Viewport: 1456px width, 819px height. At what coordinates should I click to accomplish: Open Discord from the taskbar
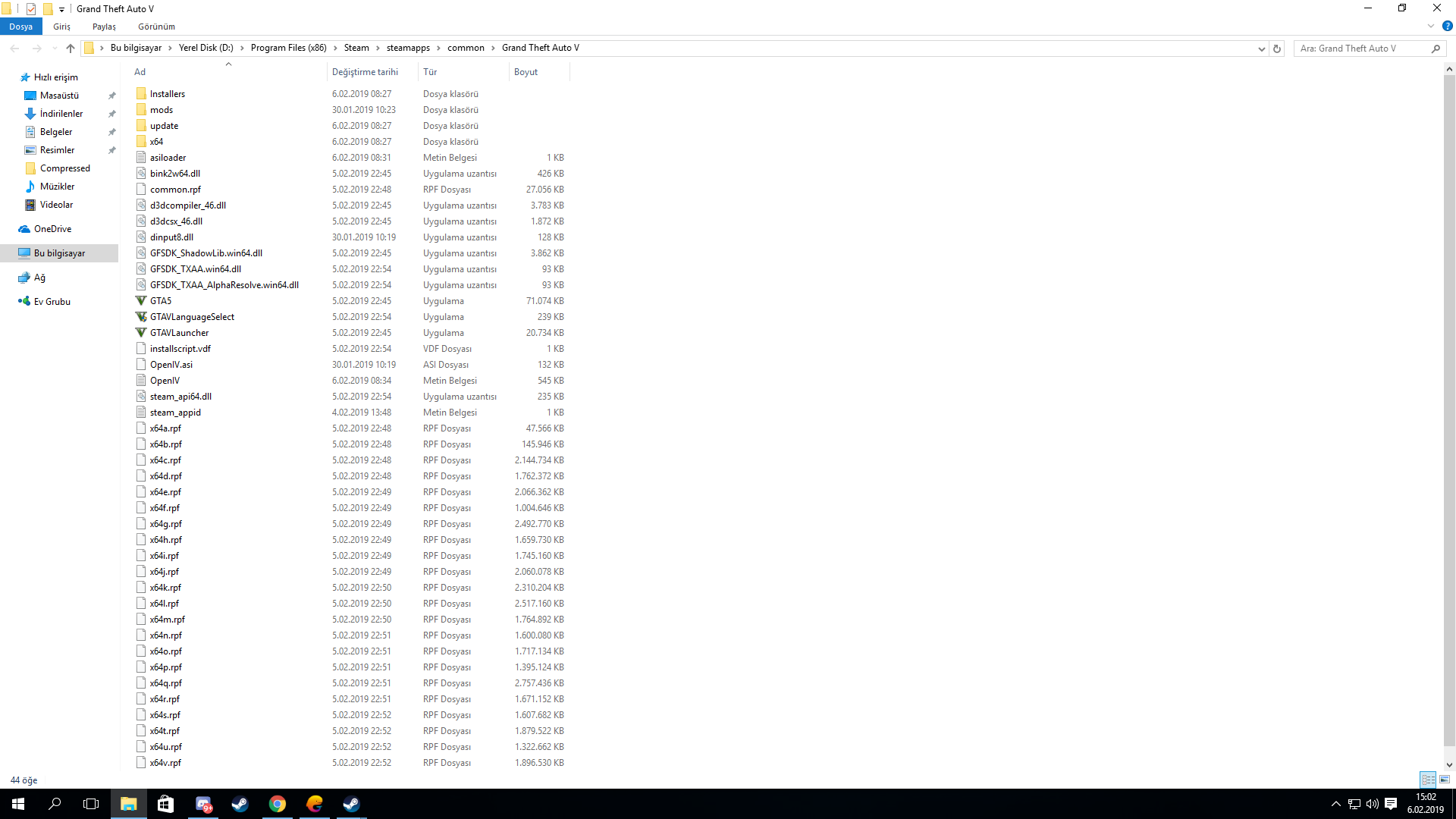pos(203,804)
